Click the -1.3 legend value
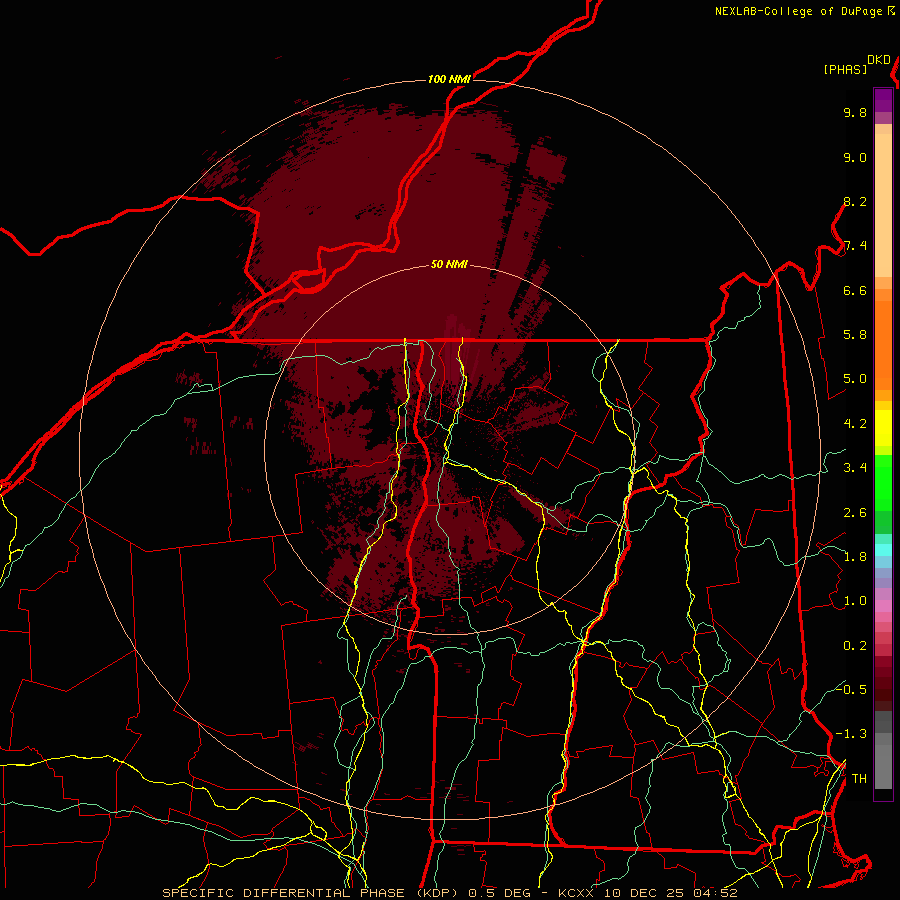 click(851, 734)
